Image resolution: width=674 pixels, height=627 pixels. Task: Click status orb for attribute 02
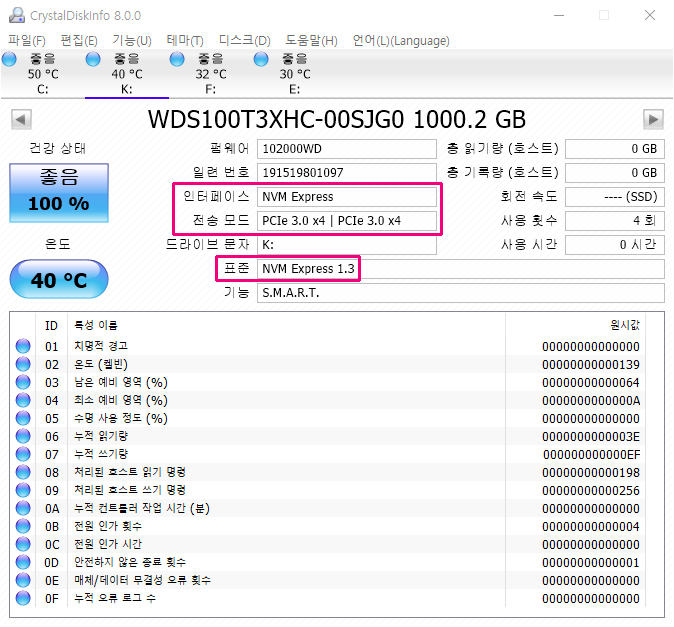coord(23,364)
